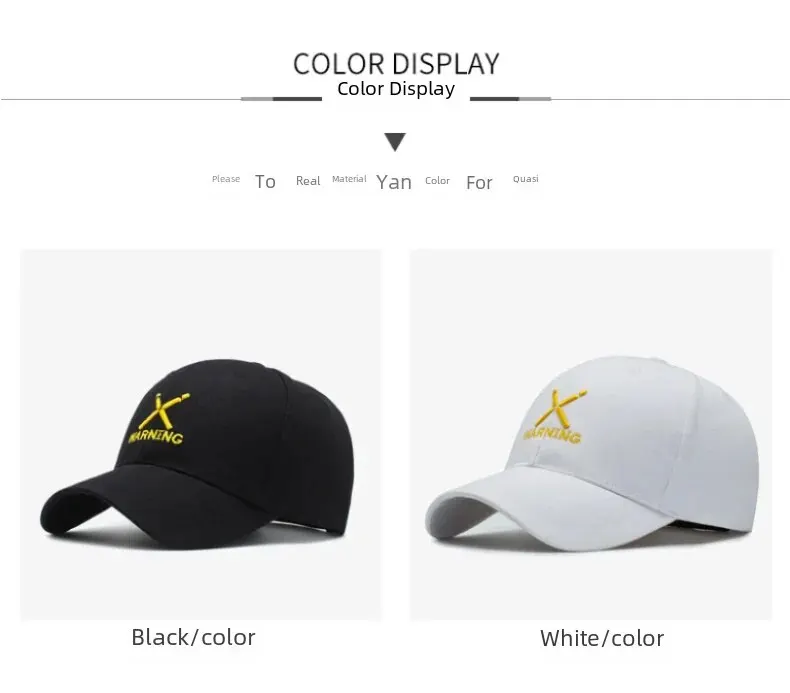The height and width of the screenshot is (693, 790).
Task: Click WARNING embroidery on the white cap
Action: pos(552,435)
